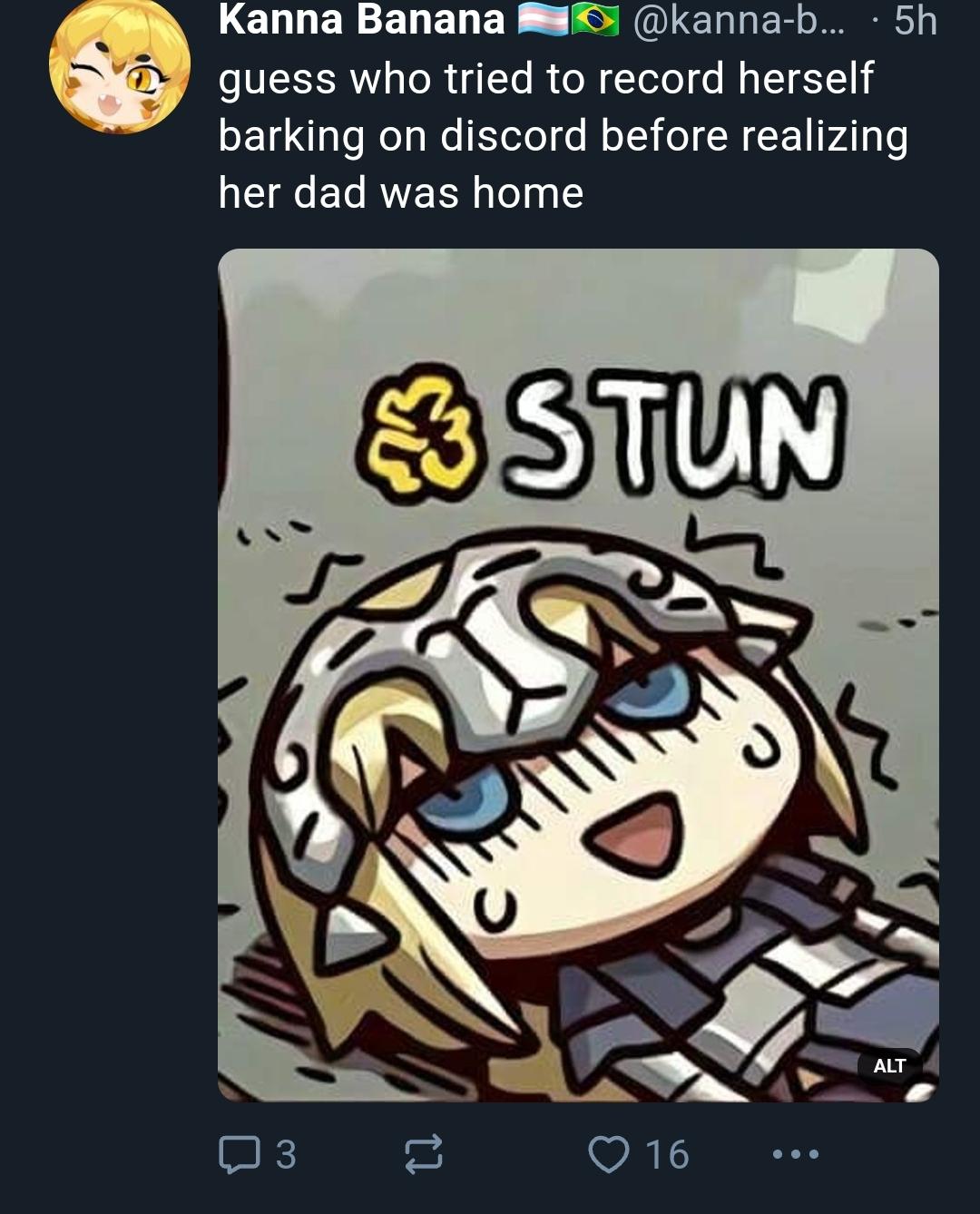The image size is (980, 1214).
Task: Open the three-dot more options menu
Action: tap(796, 1154)
